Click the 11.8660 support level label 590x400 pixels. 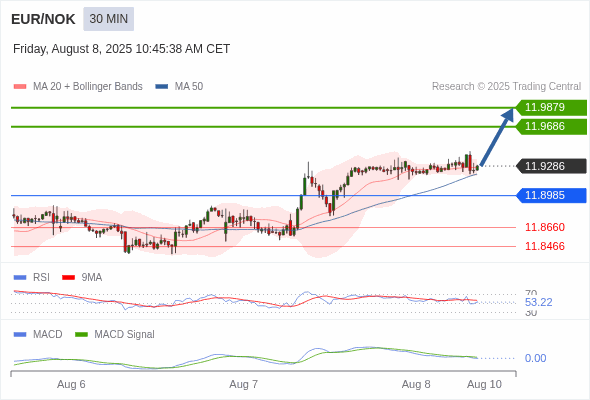(545, 227)
